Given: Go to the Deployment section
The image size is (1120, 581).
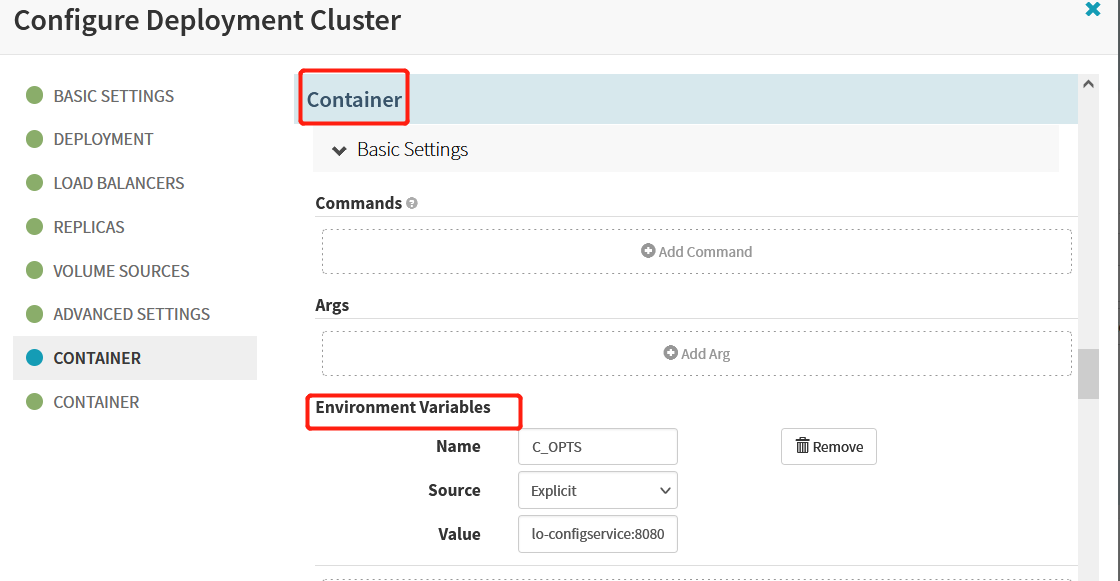Looking at the screenshot, I should point(104,139).
